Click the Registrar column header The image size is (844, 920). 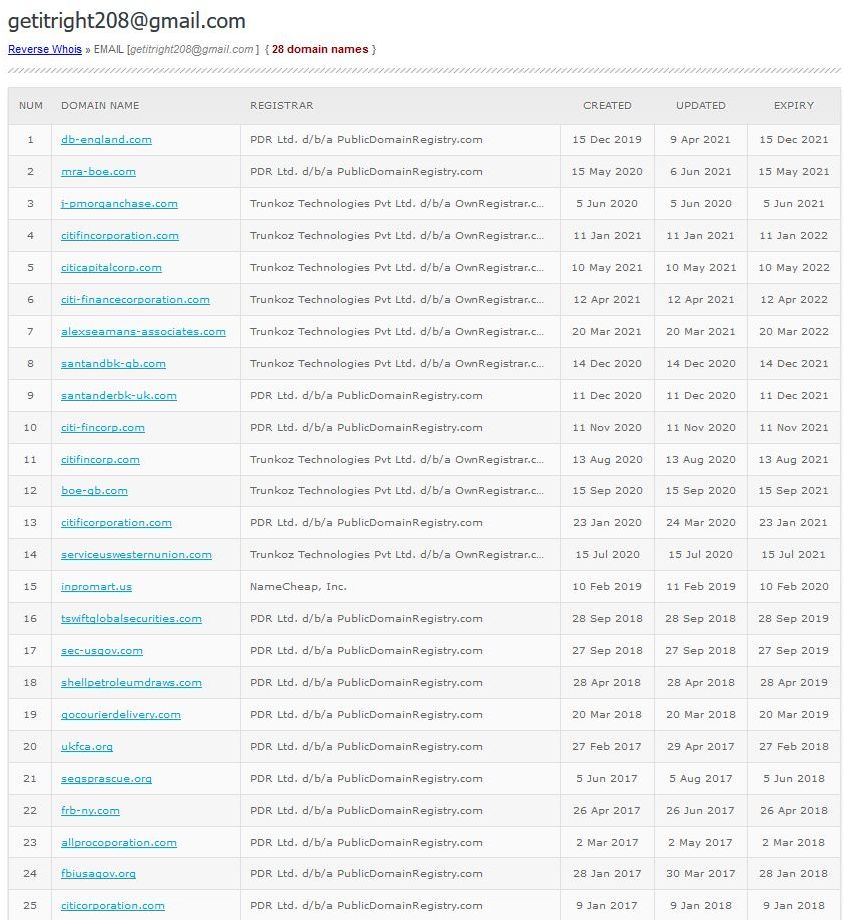pos(281,106)
